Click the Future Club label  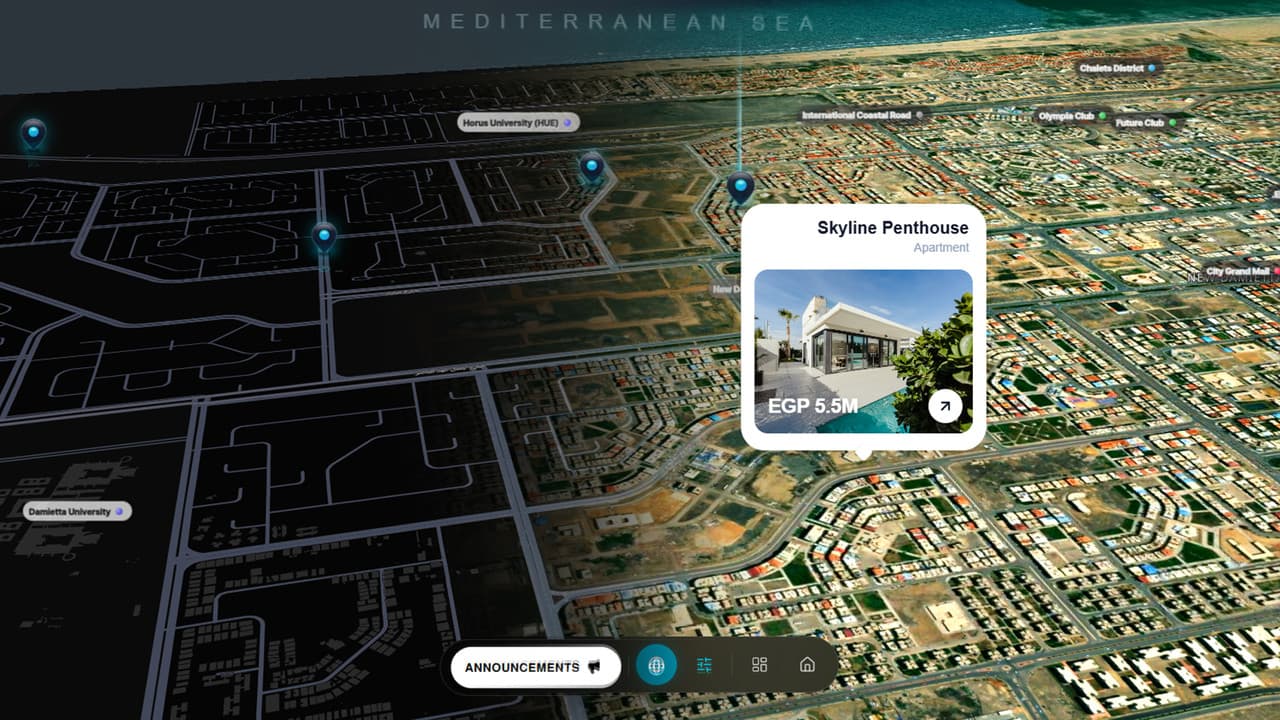click(1144, 123)
